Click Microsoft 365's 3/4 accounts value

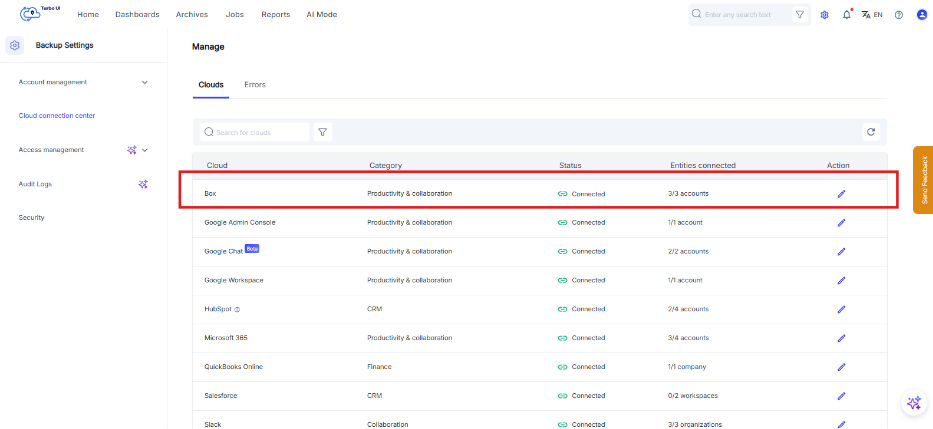[x=688, y=338]
